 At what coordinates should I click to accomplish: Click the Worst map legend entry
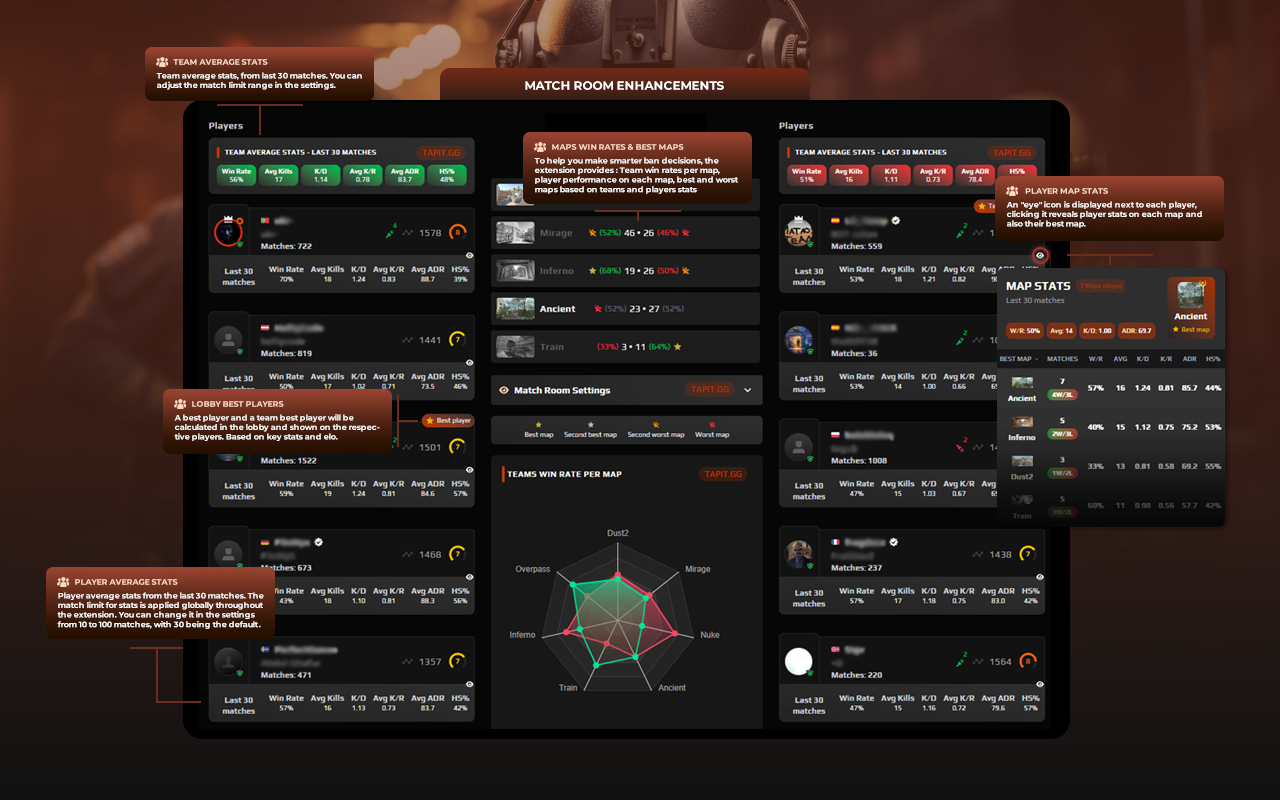pos(712,430)
